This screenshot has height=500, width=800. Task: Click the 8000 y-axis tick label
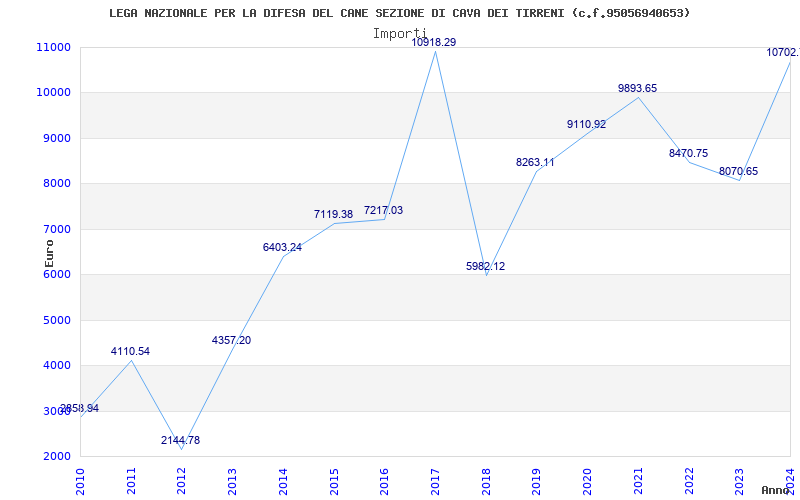[x=56, y=184]
